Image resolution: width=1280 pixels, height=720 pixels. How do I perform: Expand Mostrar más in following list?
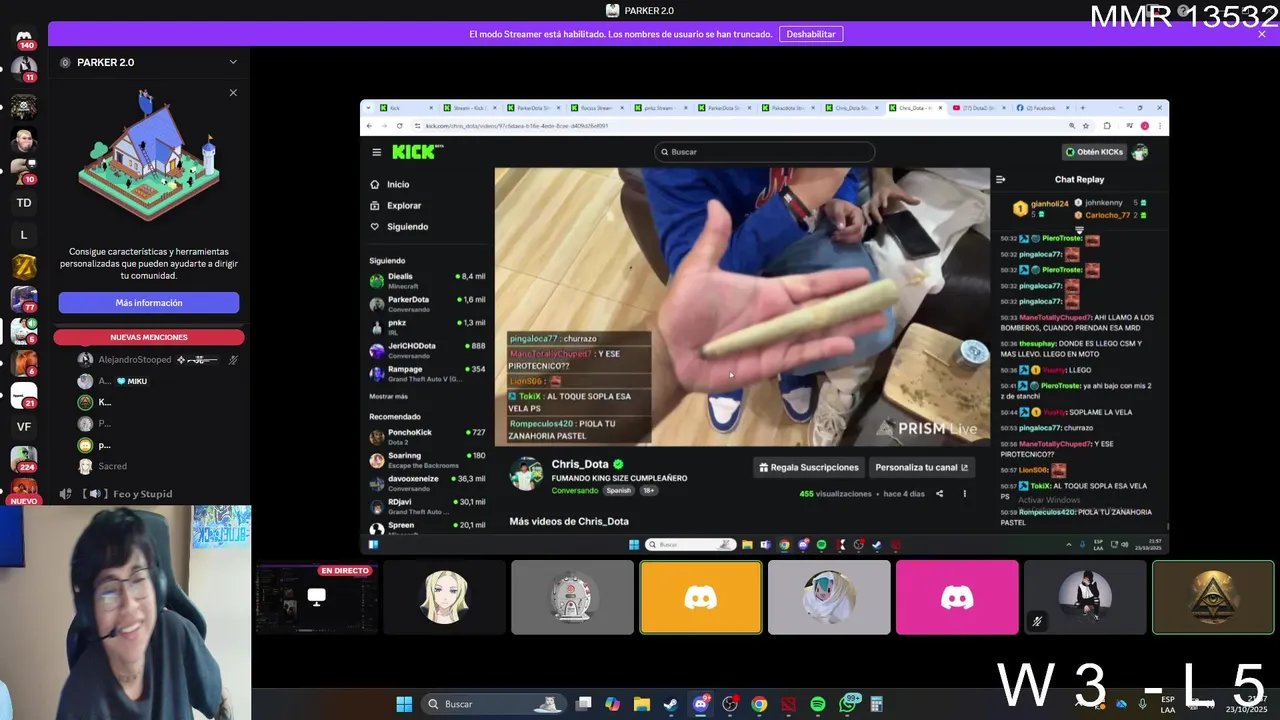[x=388, y=397]
